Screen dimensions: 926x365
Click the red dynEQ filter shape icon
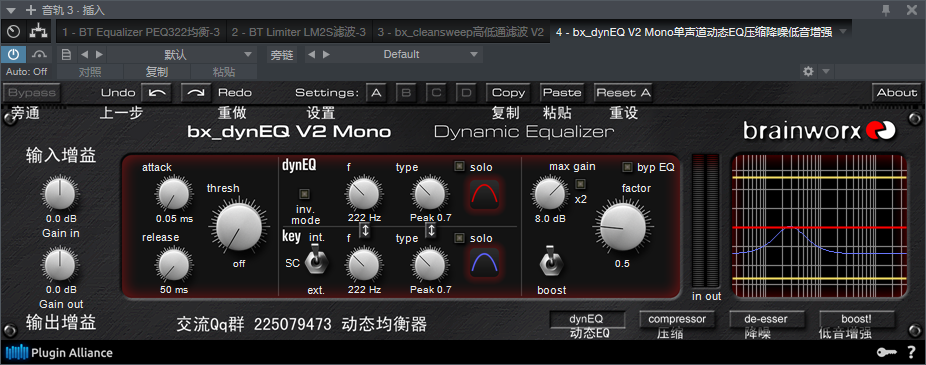tap(485, 195)
